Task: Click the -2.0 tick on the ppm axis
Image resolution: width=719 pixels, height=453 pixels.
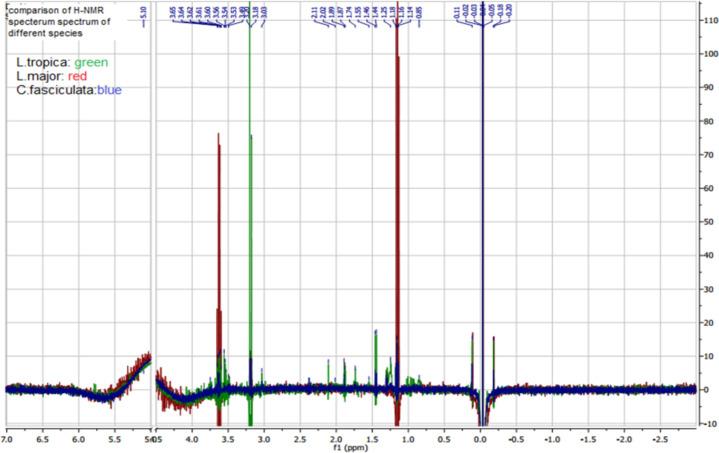Action: coord(624,439)
